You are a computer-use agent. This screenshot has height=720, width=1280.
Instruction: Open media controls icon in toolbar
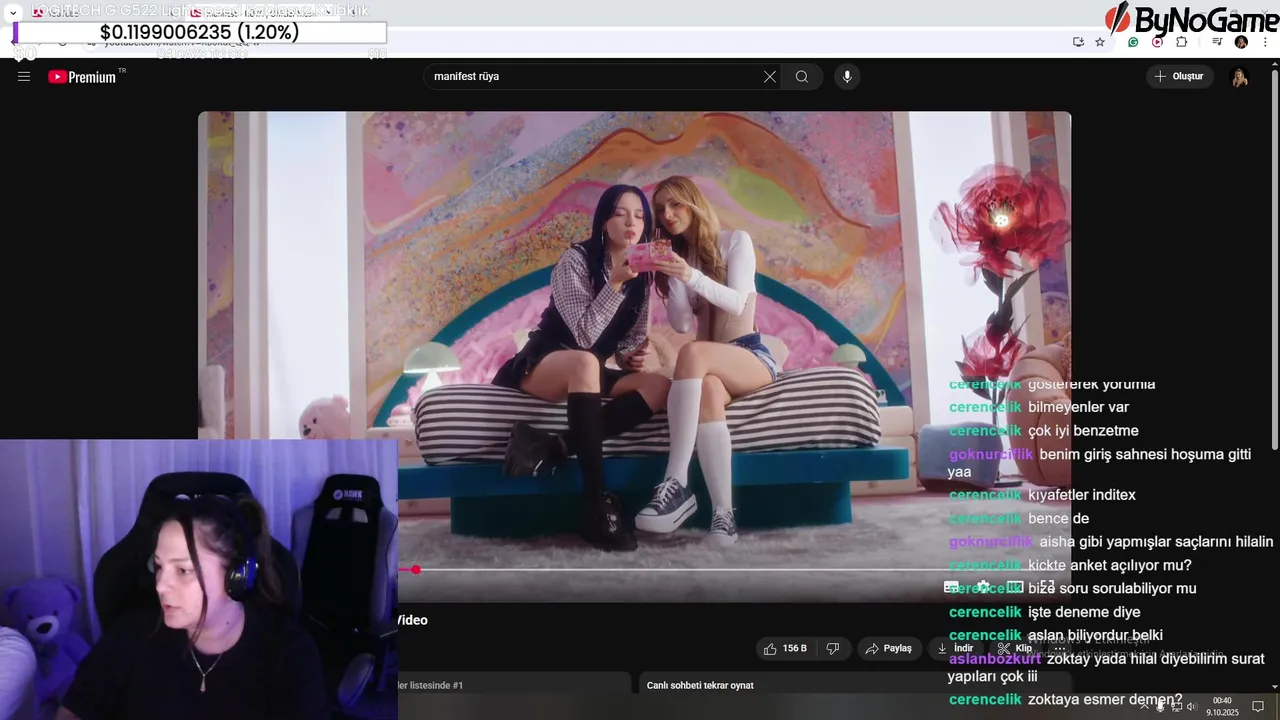[1217, 42]
